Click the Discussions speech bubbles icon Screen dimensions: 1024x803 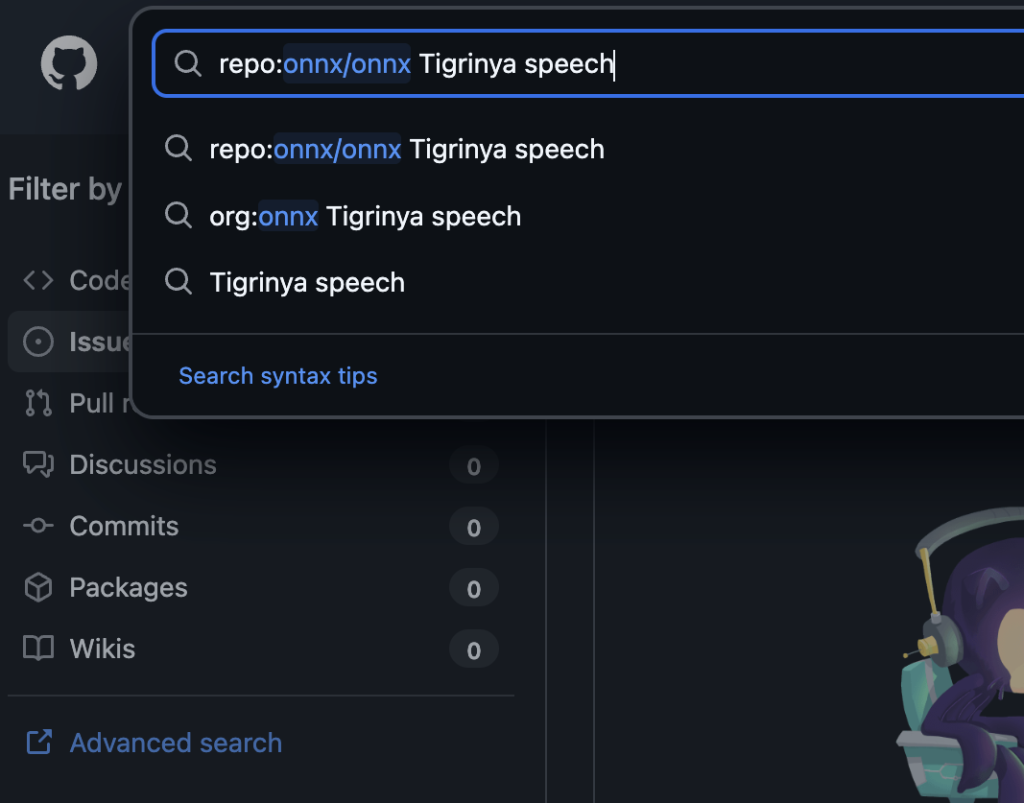(38, 465)
